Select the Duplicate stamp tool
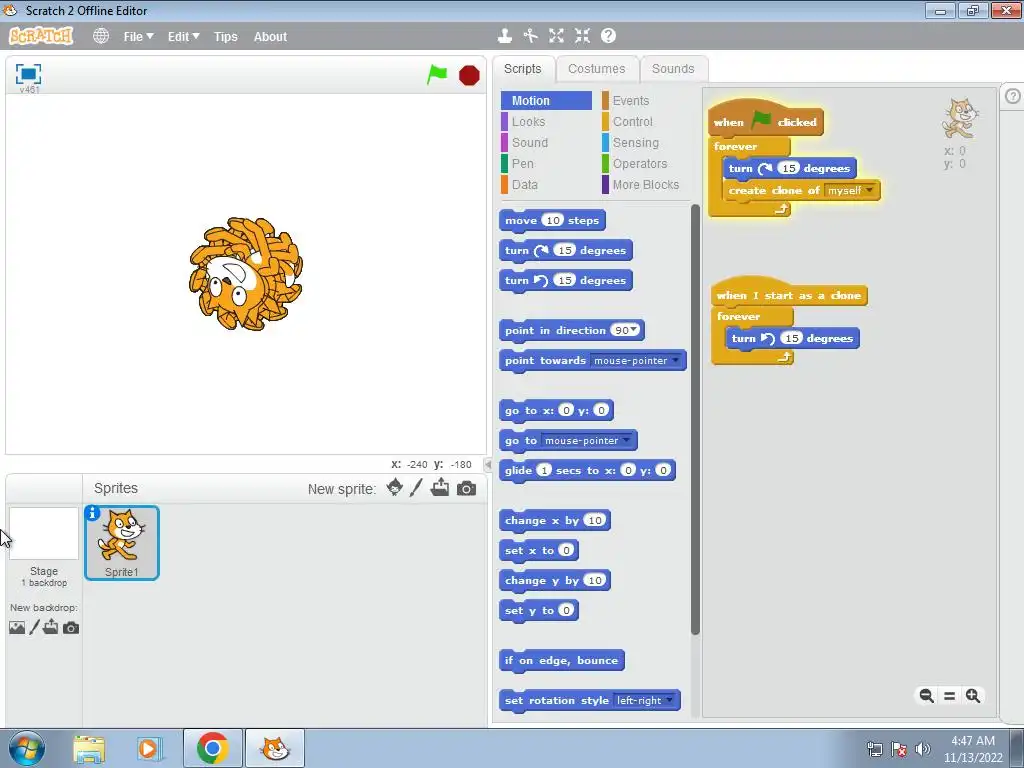1024x768 pixels. [504, 36]
